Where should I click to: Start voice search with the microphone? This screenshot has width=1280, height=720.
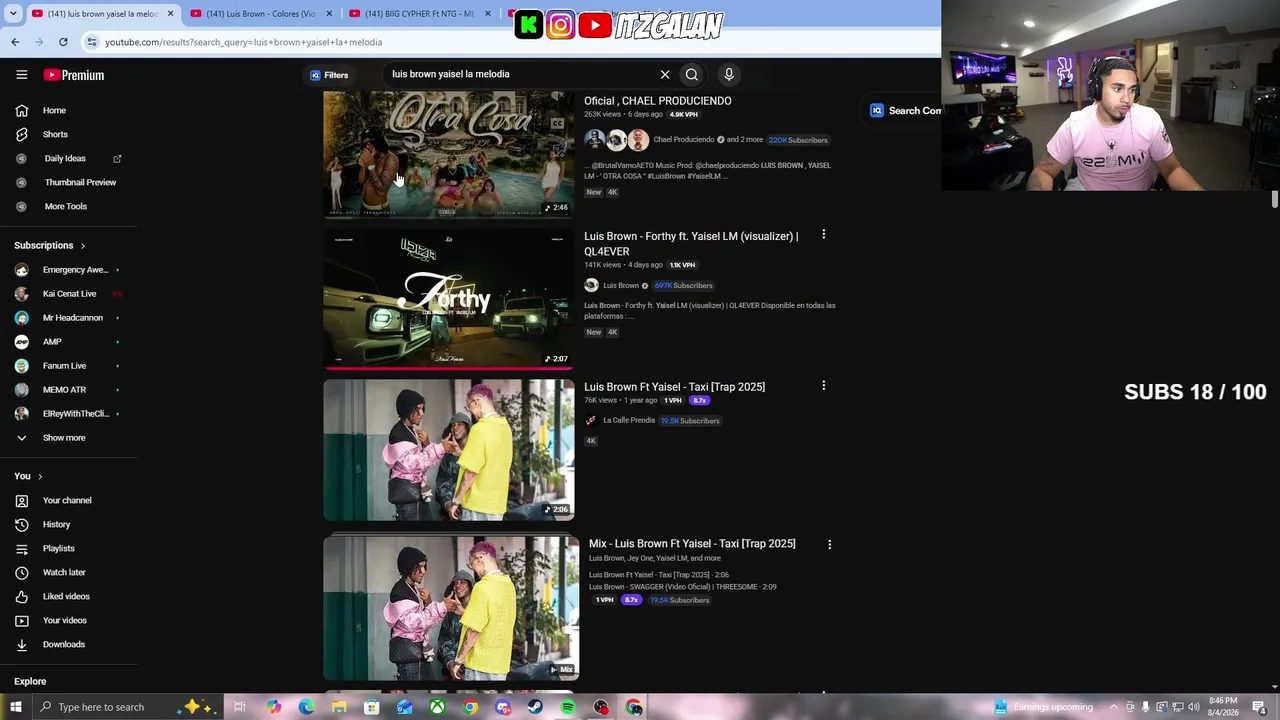[729, 74]
